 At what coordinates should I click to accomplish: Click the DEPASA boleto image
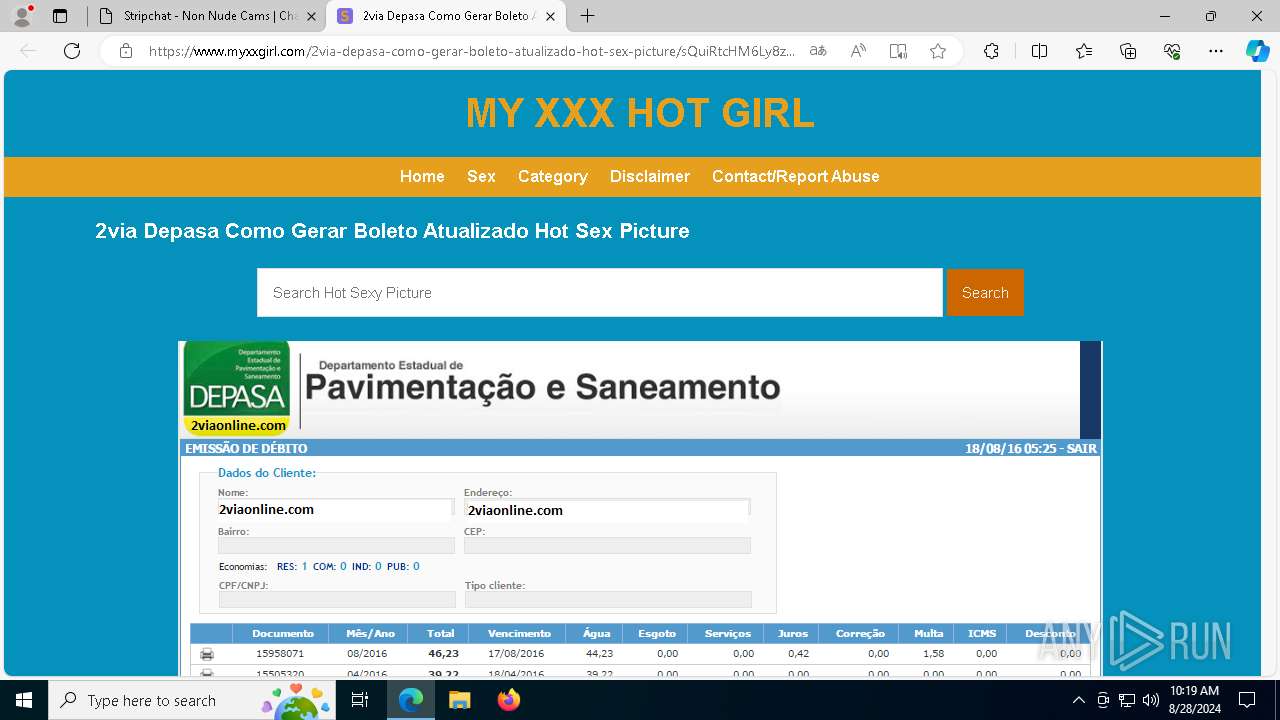(640, 508)
